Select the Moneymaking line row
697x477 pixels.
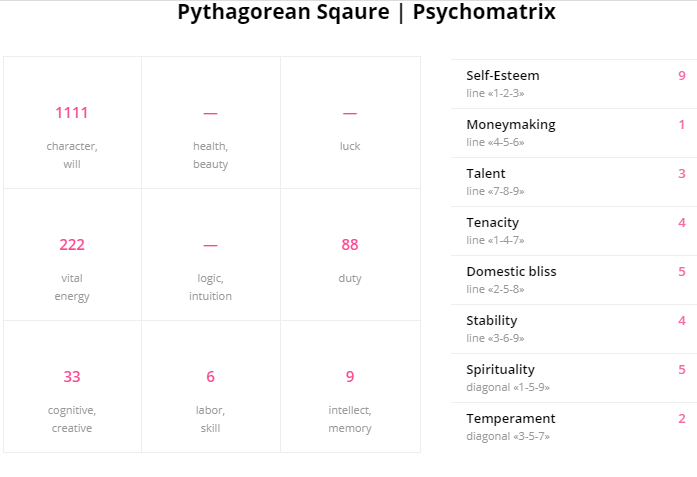574,133
